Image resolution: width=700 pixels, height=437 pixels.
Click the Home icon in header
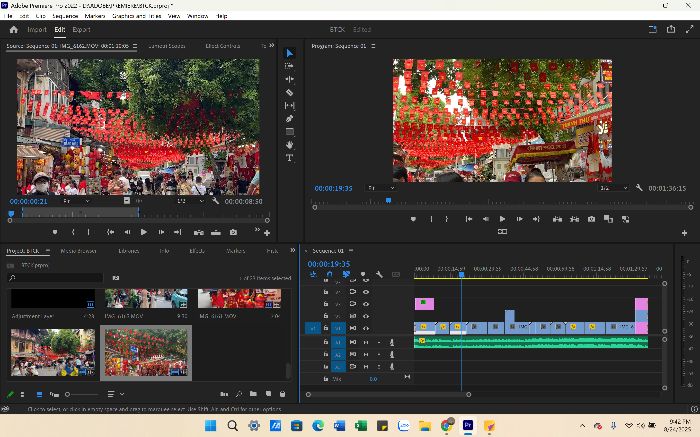point(13,29)
